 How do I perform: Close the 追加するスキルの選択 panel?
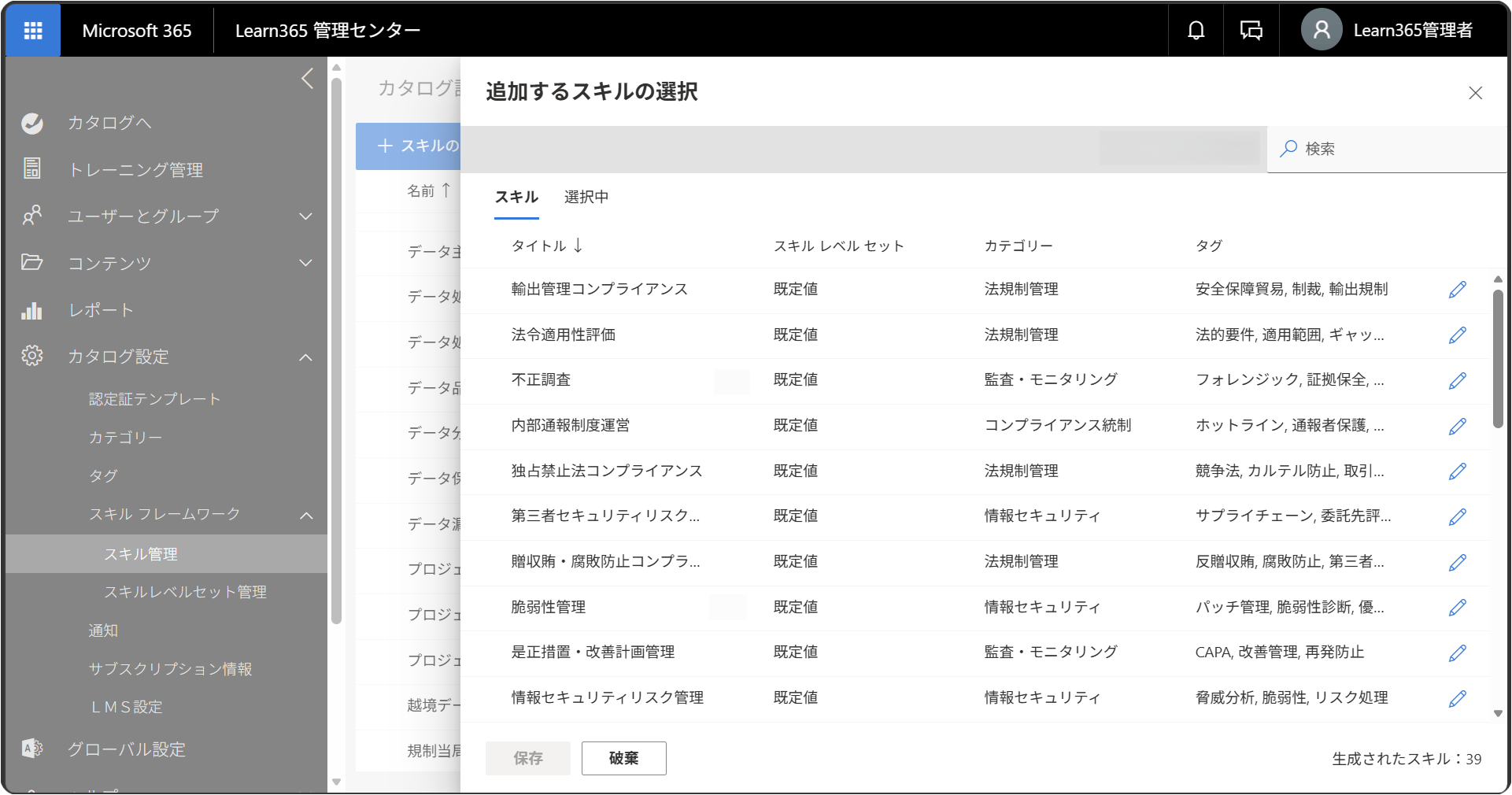(1475, 93)
